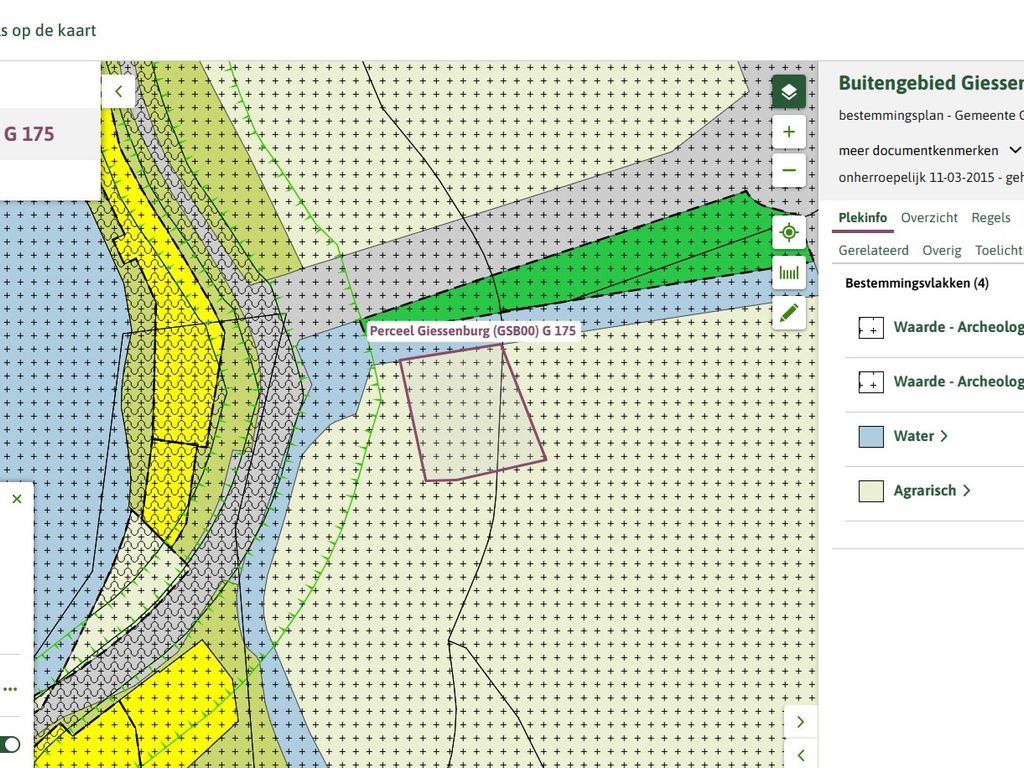Click the blue Water color swatch
Screen dimensions: 1024x768
pos(870,436)
